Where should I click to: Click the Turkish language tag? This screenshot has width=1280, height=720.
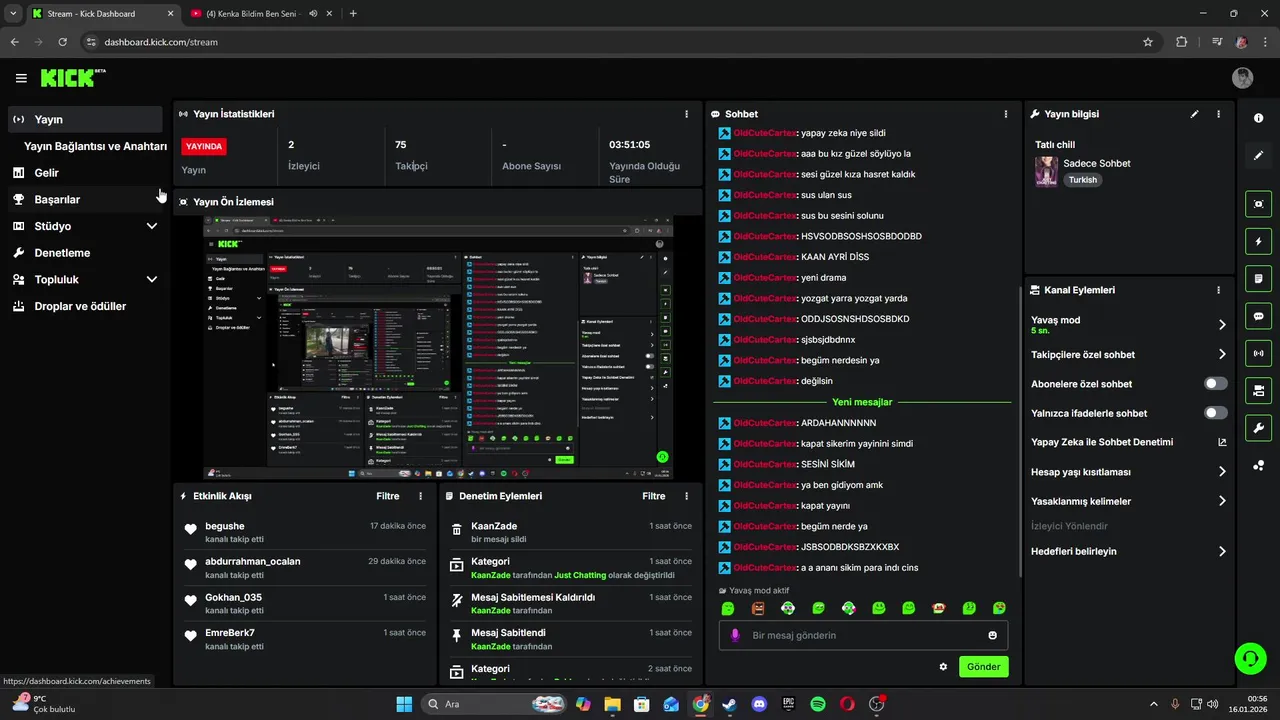pos(1083,180)
